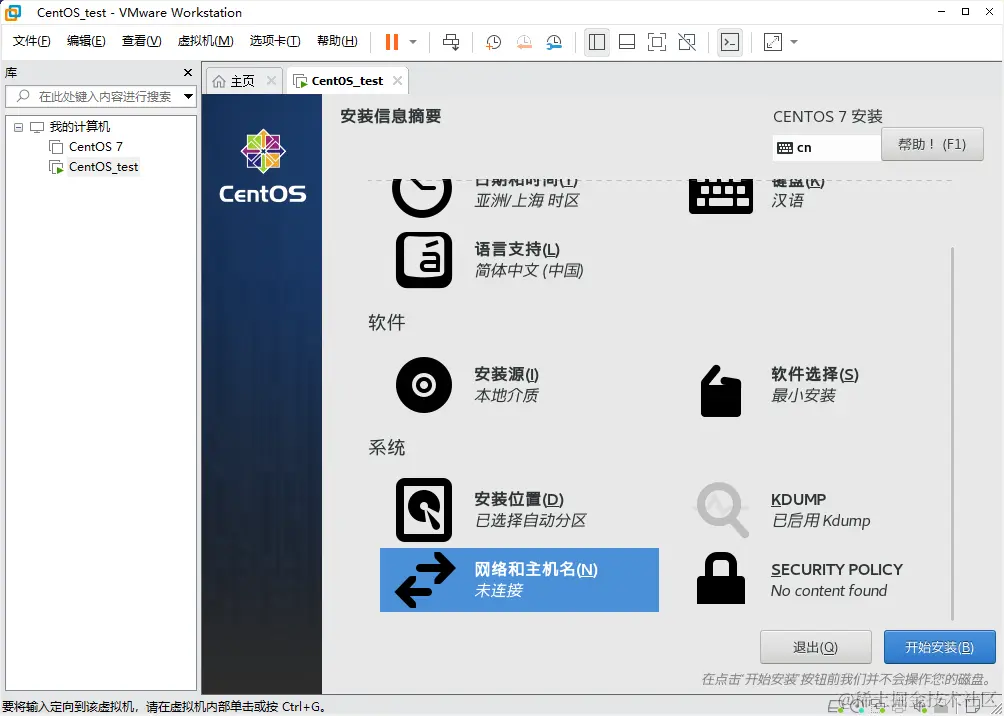Open the Snapshot Manager icon
Viewport: 1004px width, 716px height.
[x=553, y=42]
